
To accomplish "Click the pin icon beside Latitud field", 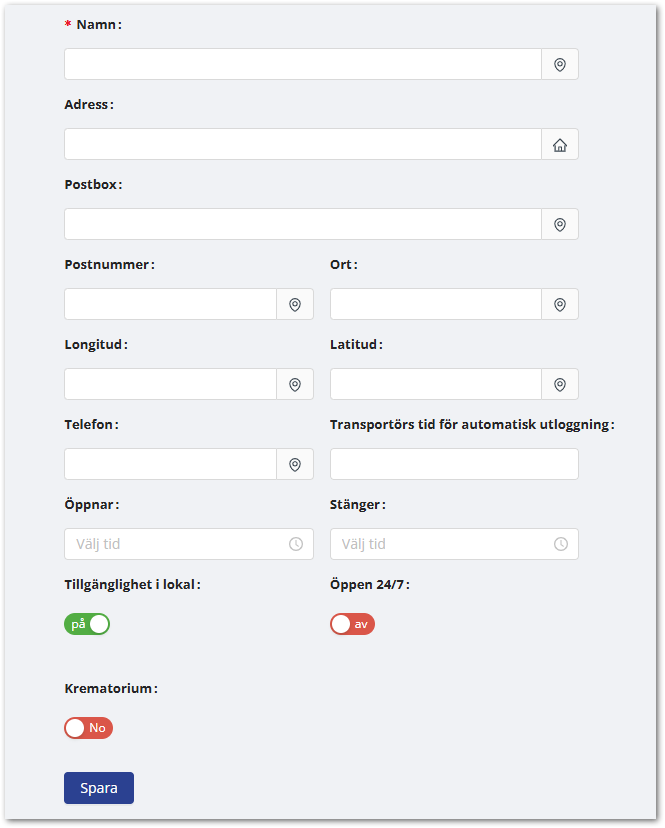I will pyautogui.click(x=560, y=384).
